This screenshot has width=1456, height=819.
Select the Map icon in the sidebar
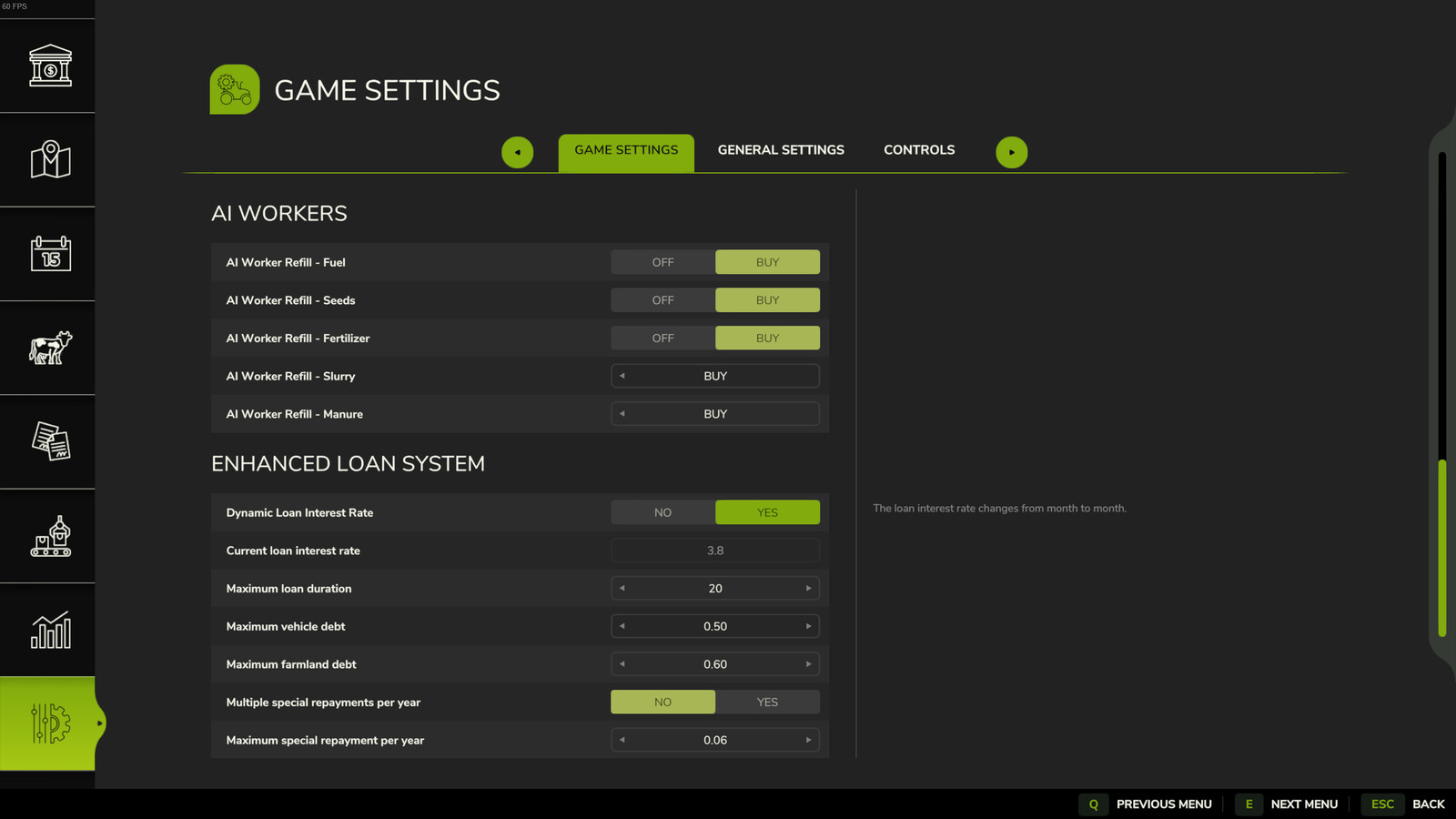[x=48, y=160]
